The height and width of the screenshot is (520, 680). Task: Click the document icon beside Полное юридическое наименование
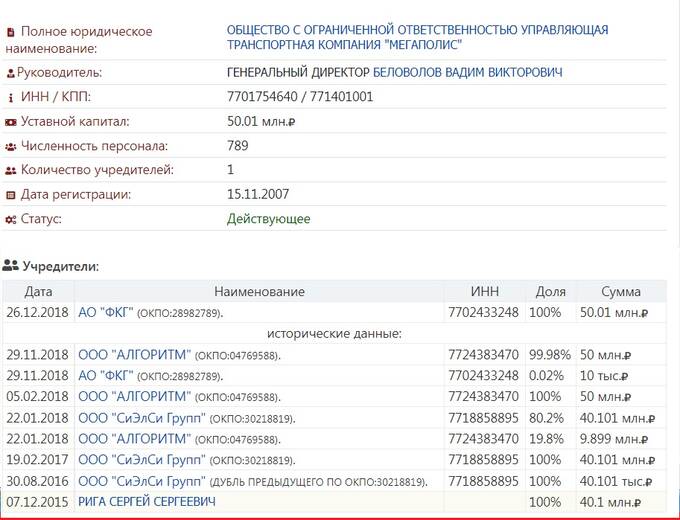pyautogui.click(x=11, y=32)
